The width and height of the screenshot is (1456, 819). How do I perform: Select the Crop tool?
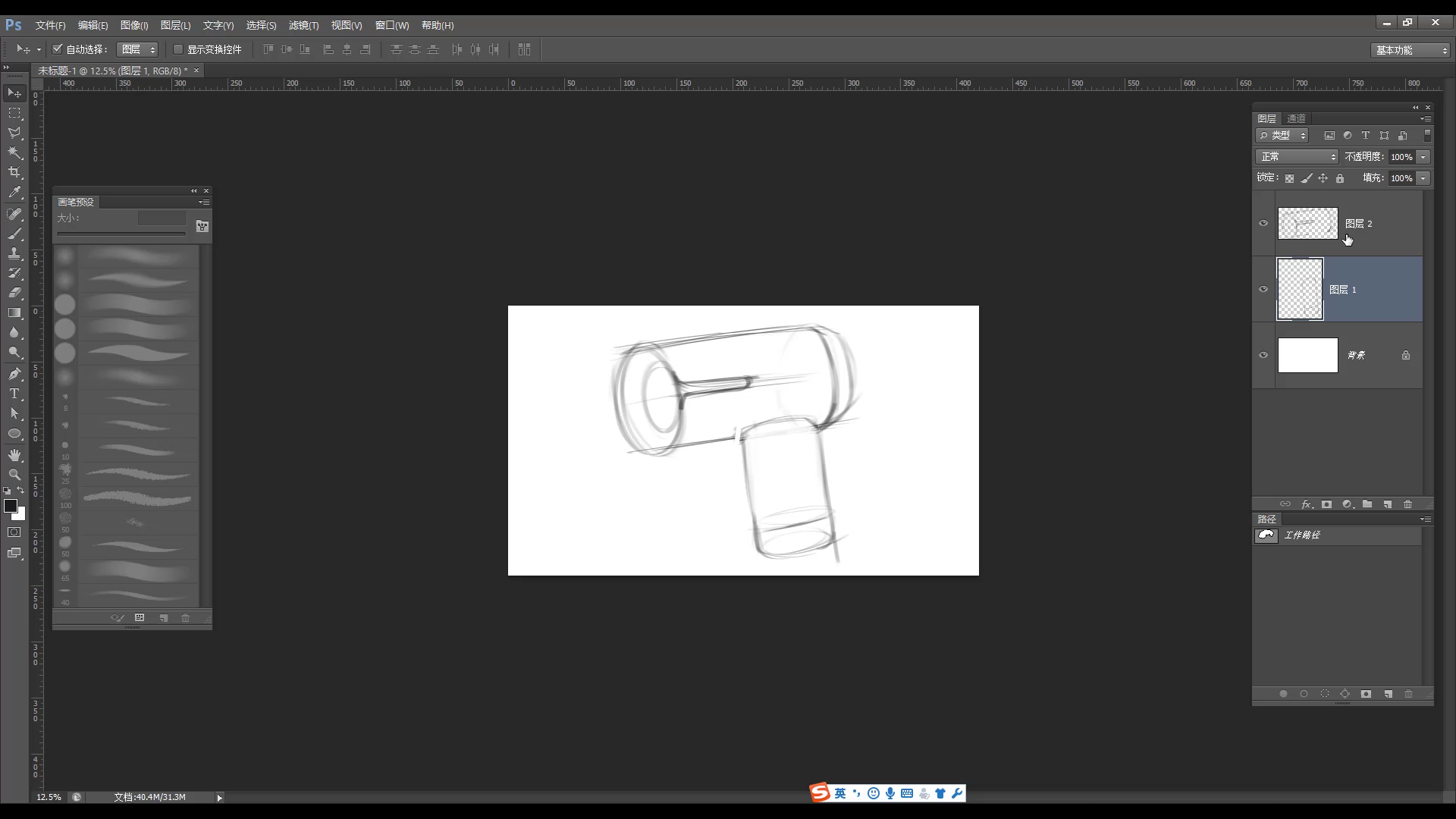point(14,172)
